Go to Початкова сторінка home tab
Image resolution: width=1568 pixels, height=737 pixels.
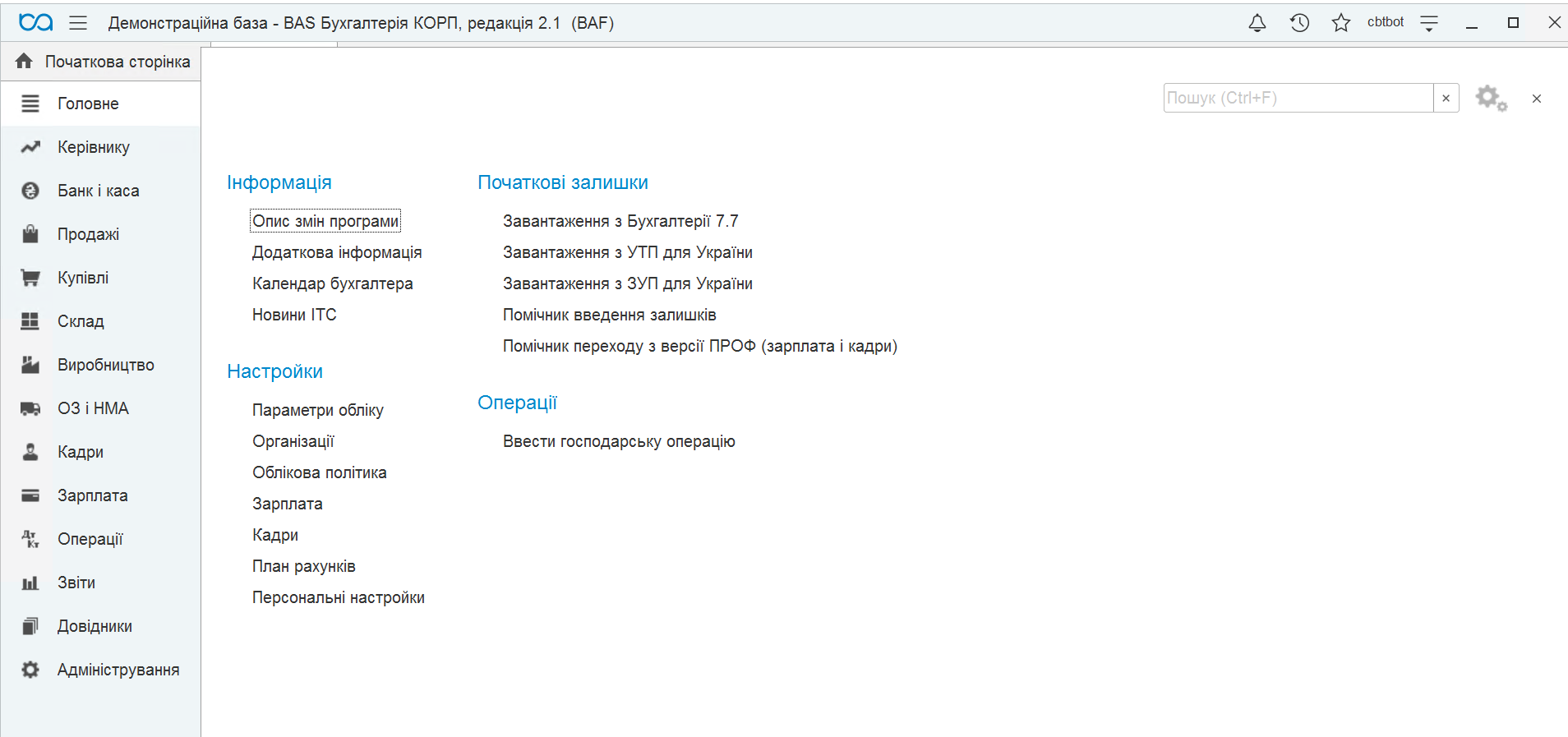click(102, 62)
